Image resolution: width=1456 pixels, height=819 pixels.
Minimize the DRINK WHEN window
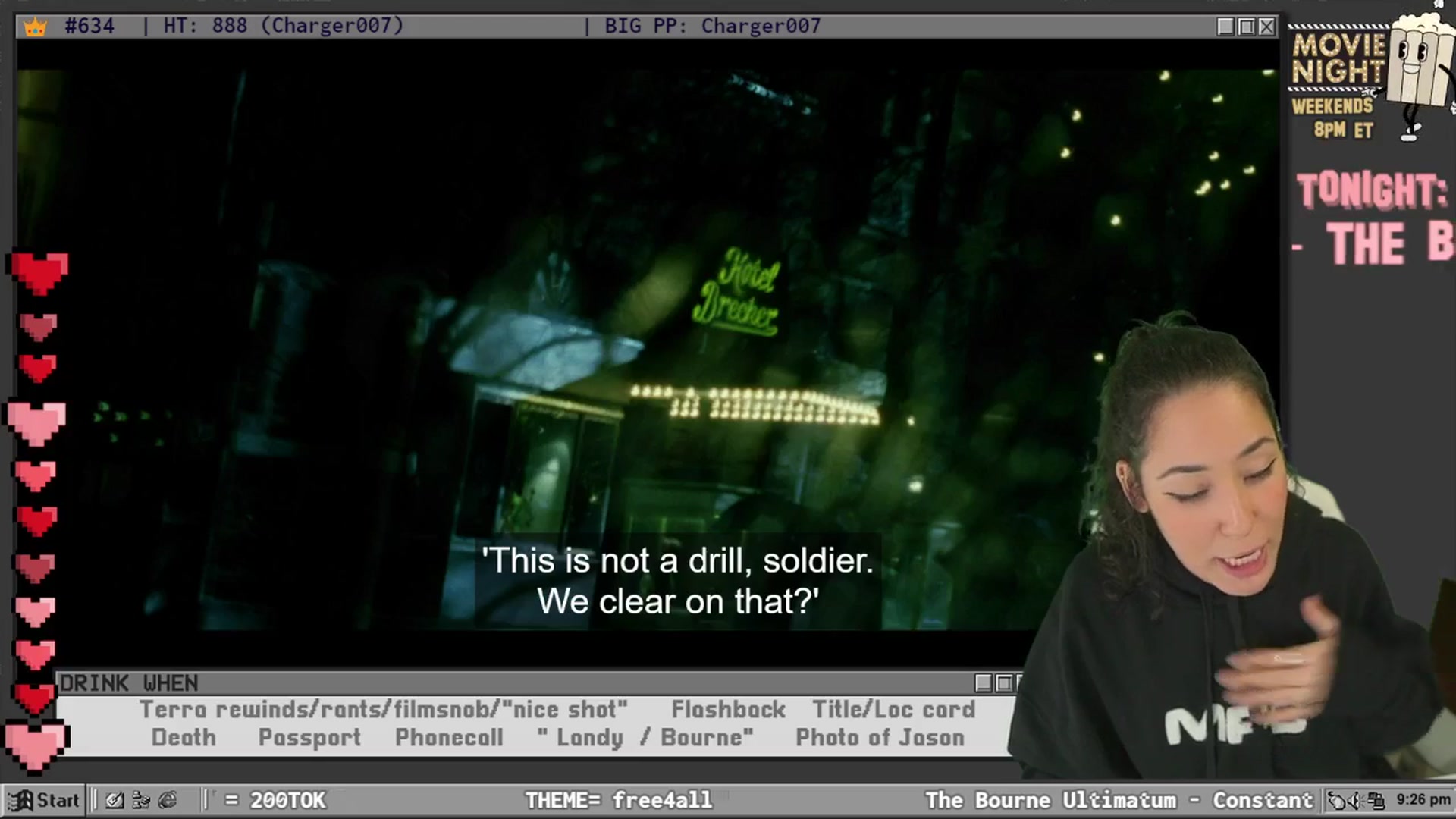point(984,683)
